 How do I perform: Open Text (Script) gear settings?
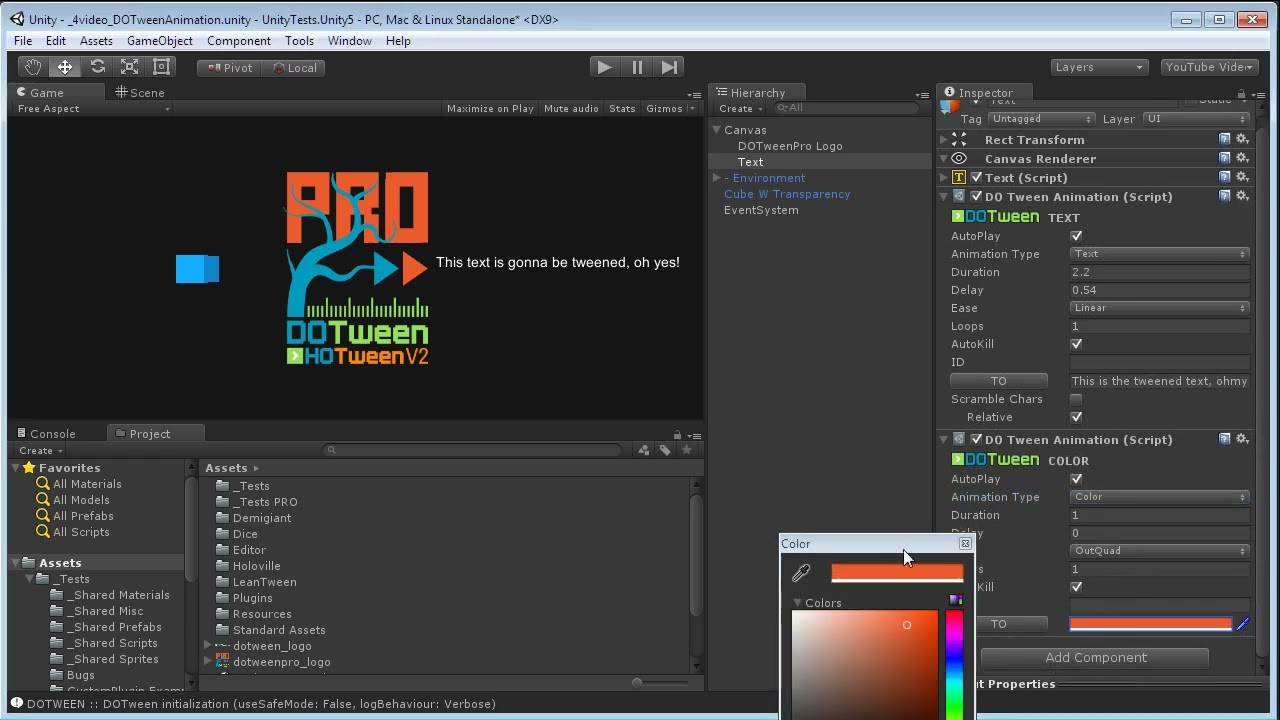(x=1242, y=177)
